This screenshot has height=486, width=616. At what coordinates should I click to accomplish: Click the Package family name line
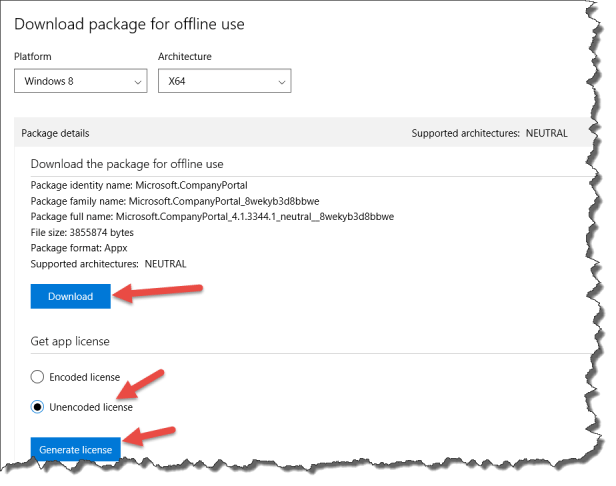[143, 200]
